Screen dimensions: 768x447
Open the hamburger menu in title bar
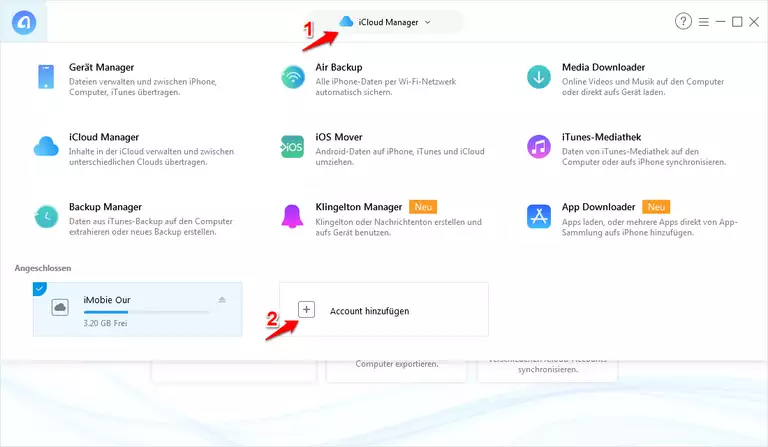(x=704, y=22)
